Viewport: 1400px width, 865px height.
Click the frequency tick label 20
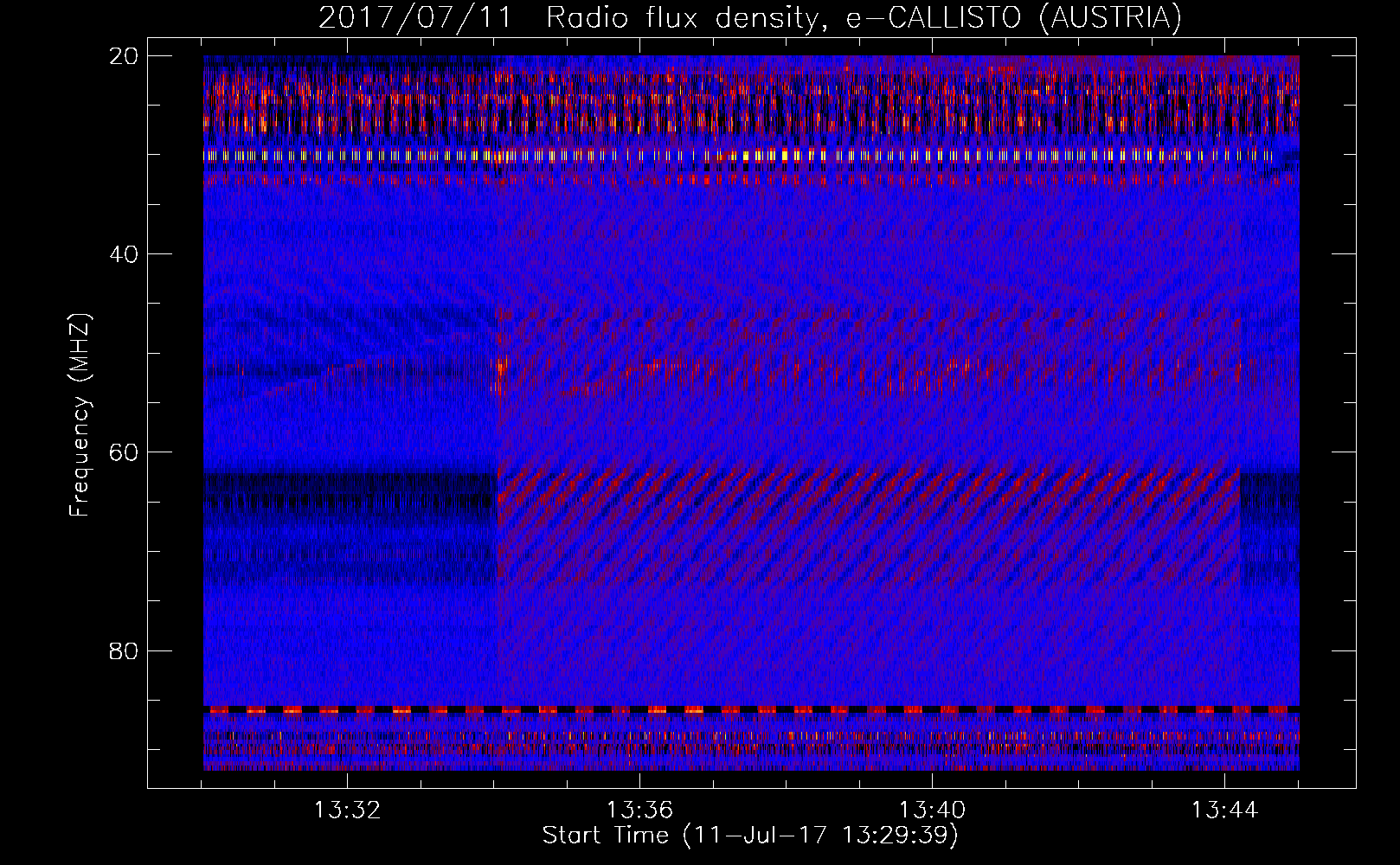coord(125,56)
